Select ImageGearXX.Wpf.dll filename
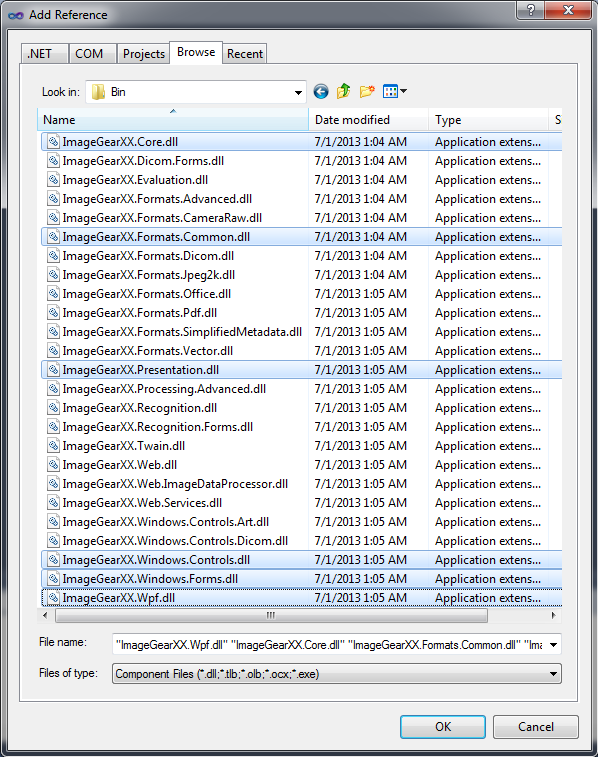 pyautogui.click(x=119, y=598)
